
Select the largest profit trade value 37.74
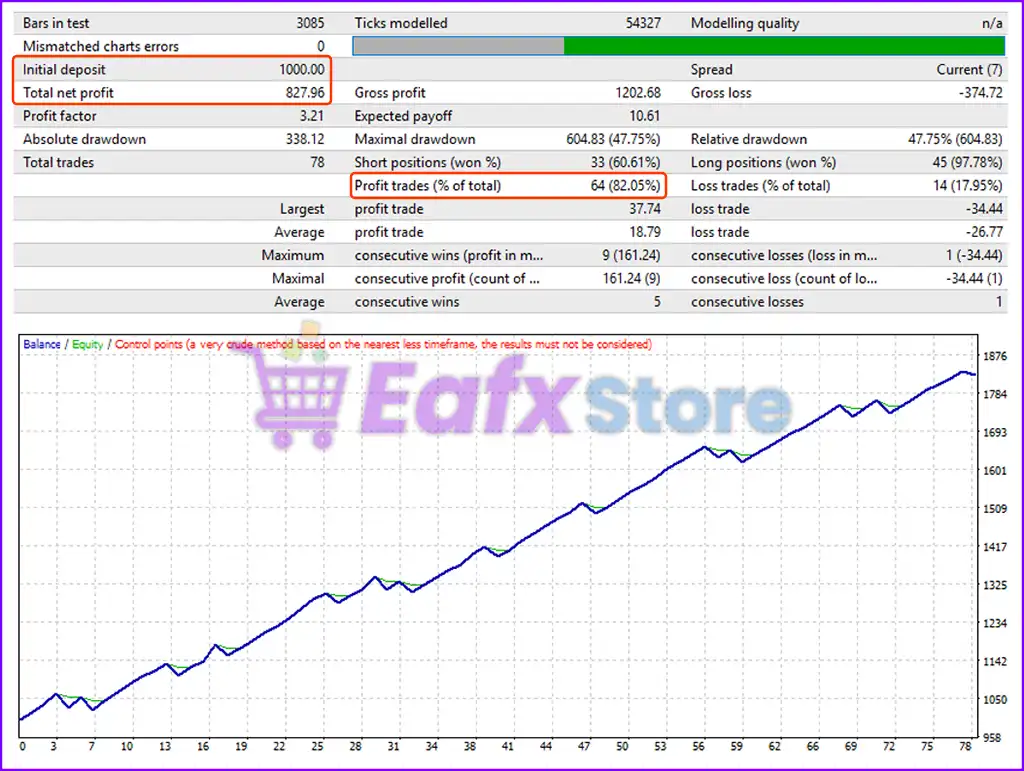645,209
